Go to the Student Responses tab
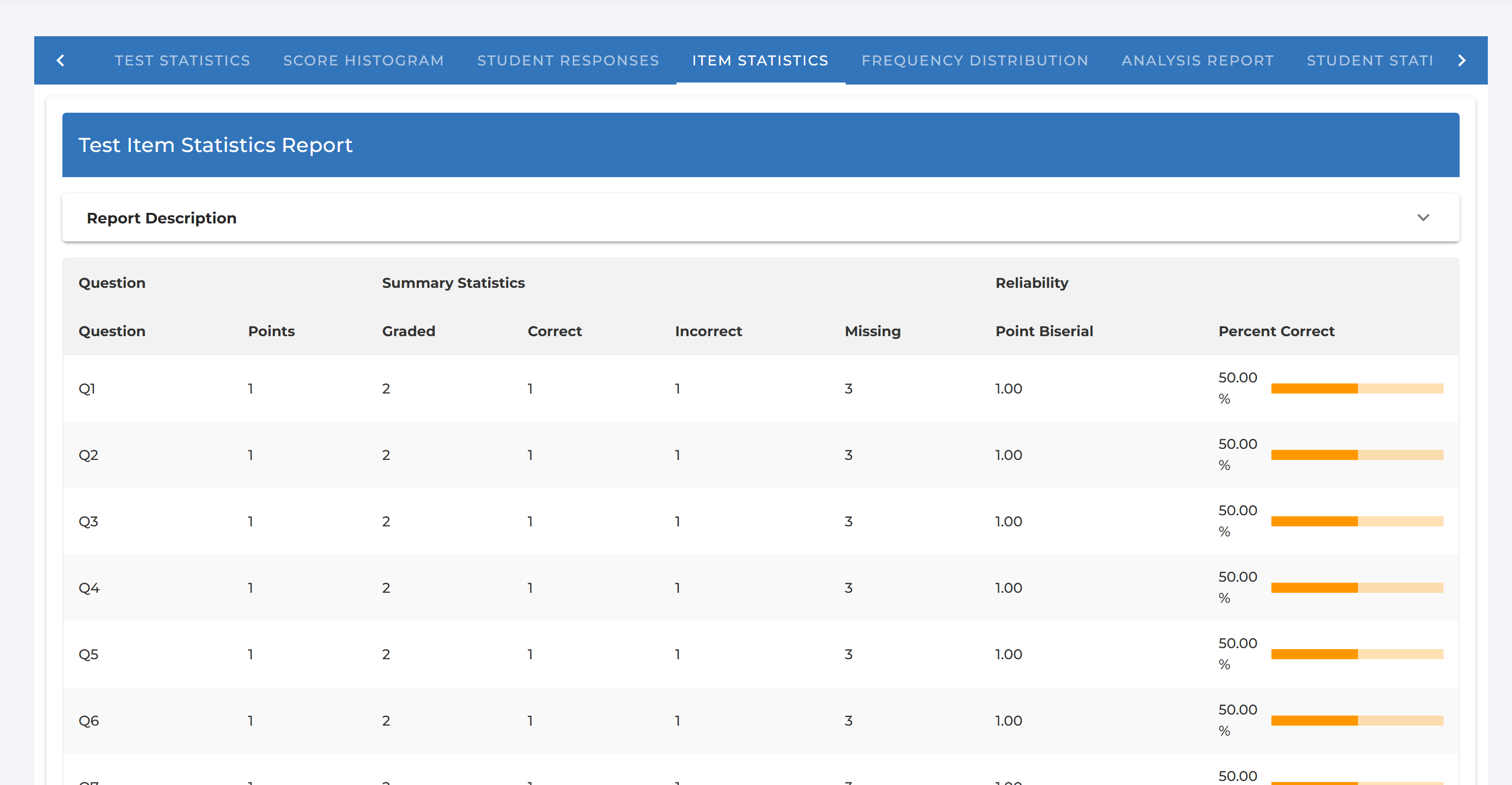The height and width of the screenshot is (785, 1512). pyautogui.click(x=568, y=60)
